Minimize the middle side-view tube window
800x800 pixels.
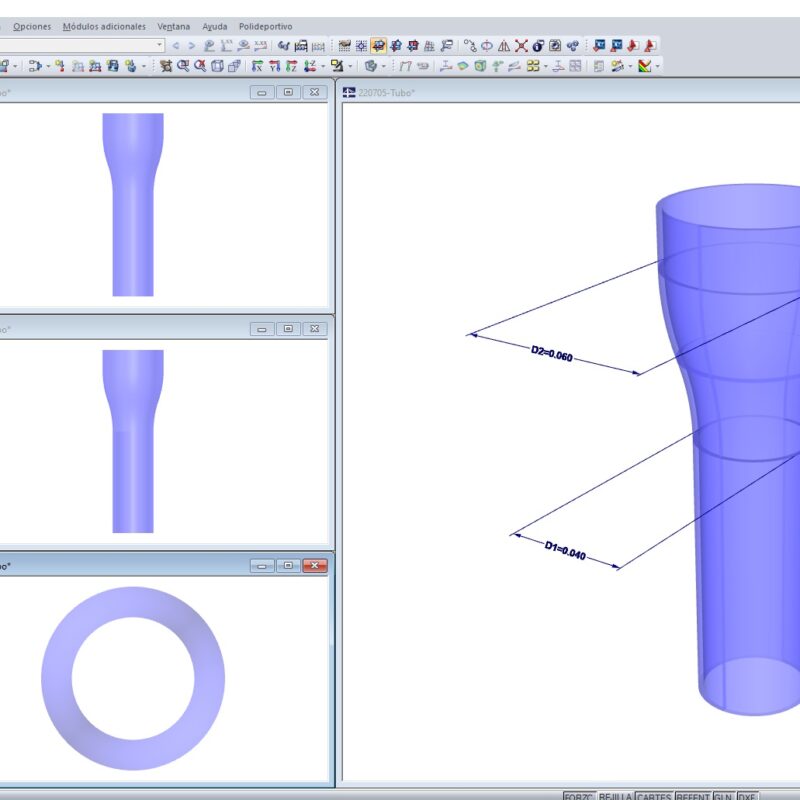(262, 329)
